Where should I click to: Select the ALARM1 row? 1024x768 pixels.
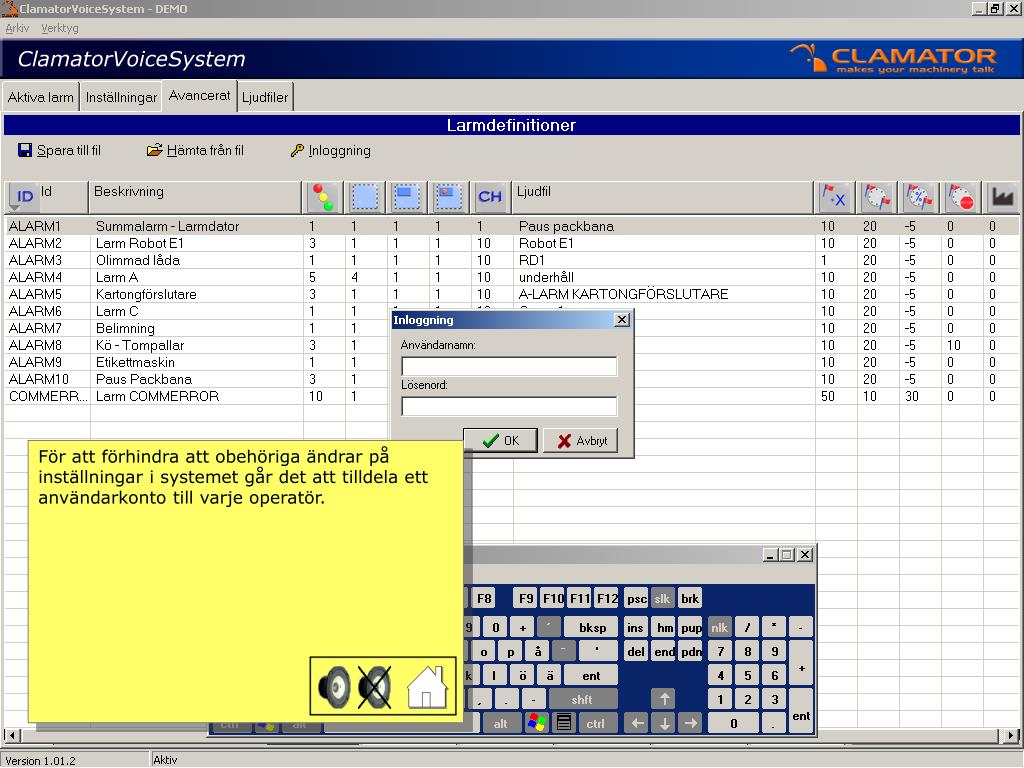point(511,226)
